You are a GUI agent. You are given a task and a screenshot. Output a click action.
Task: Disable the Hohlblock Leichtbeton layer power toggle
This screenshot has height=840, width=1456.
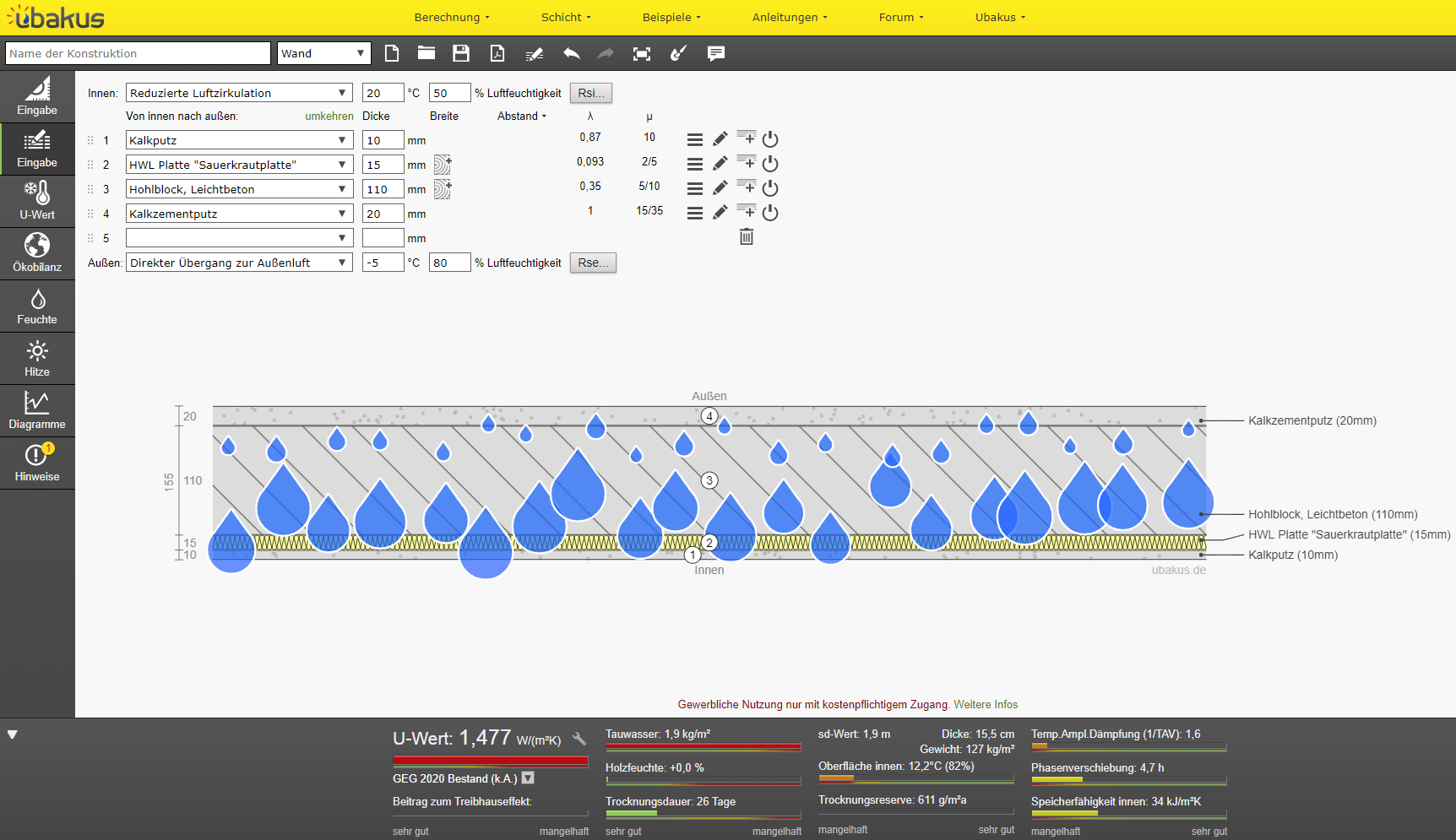770,188
